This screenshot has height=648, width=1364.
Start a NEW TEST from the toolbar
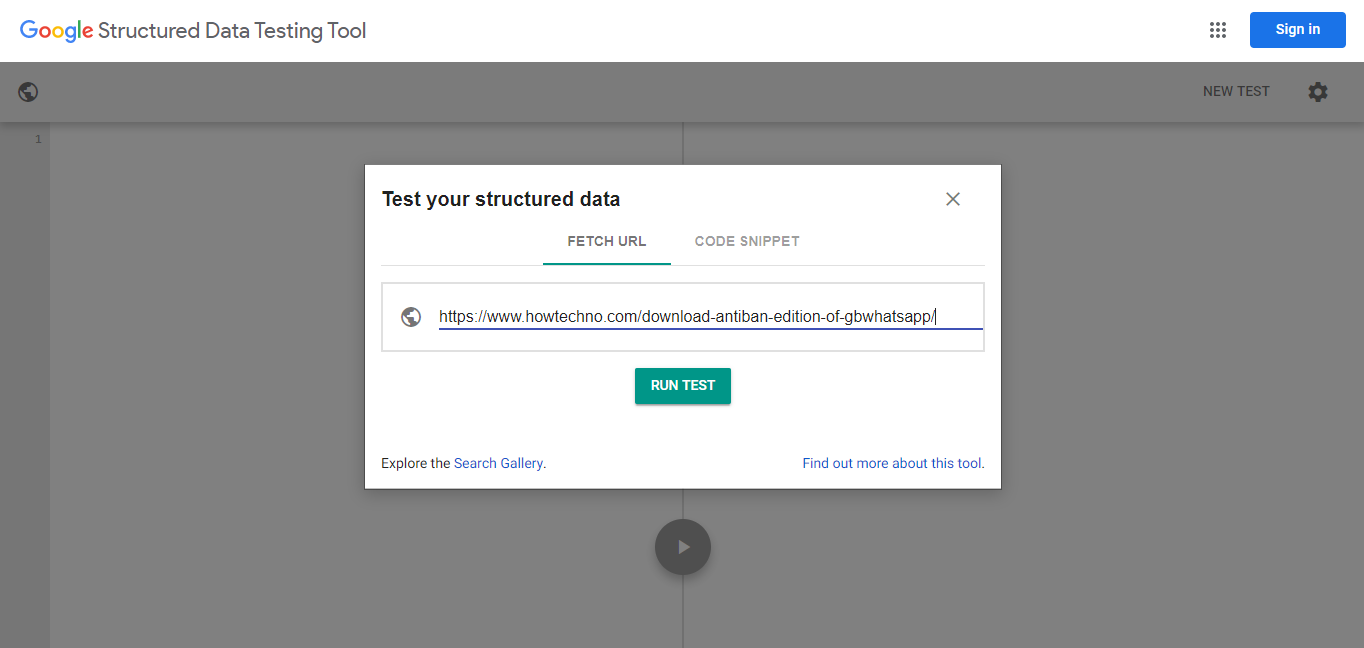coord(1236,92)
